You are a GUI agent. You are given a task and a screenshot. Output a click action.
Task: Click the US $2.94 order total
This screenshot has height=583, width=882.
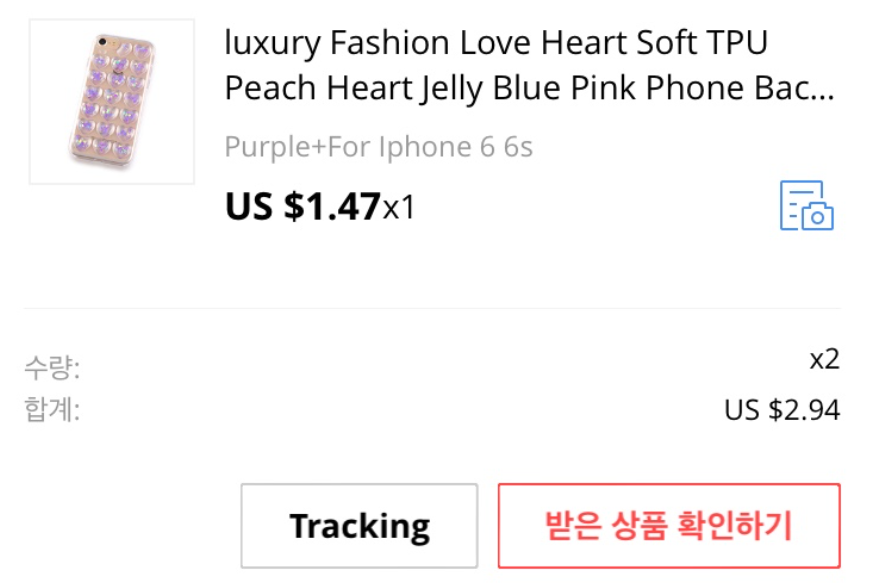(x=782, y=410)
